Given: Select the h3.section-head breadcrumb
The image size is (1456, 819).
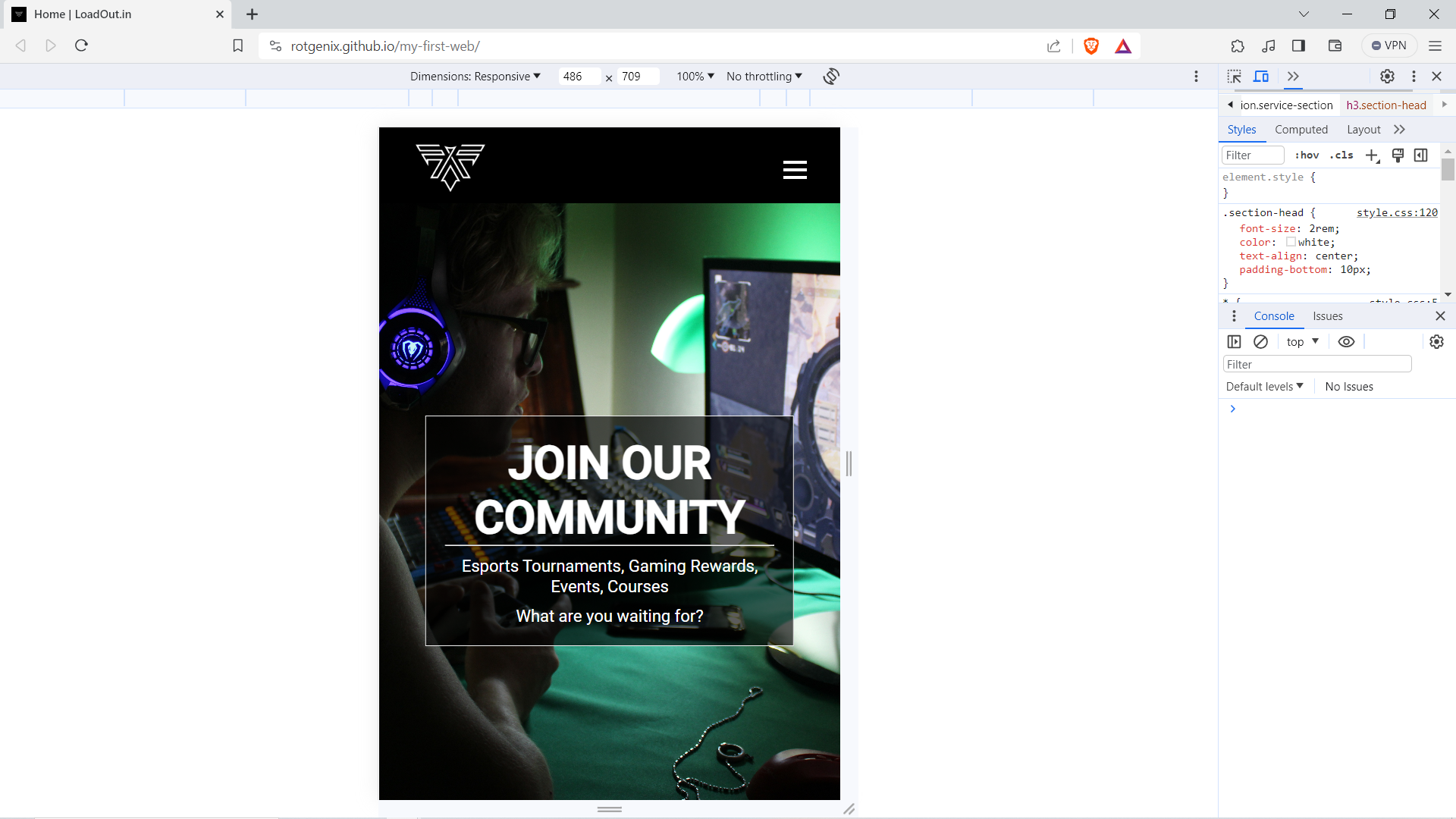Looking at the screenshot, I should 1386,105.
